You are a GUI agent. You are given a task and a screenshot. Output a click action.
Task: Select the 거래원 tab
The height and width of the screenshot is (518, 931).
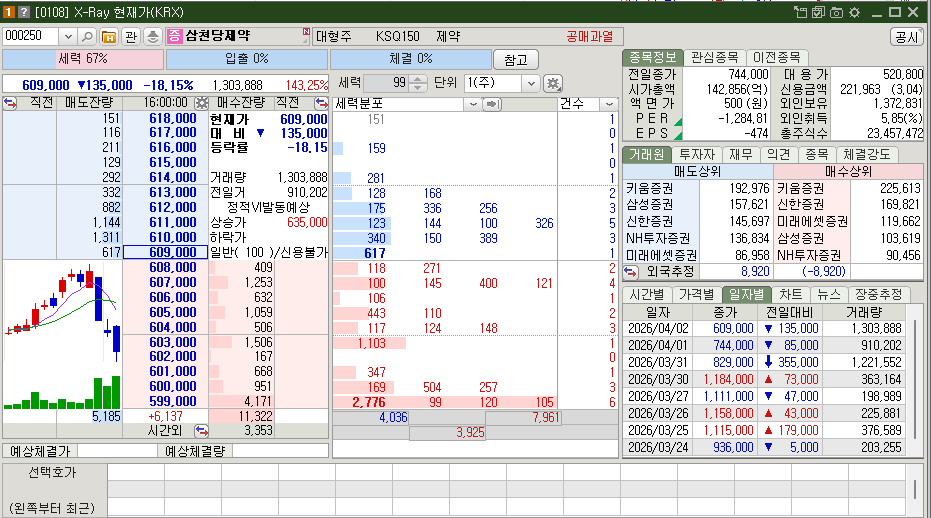(647, 154)
